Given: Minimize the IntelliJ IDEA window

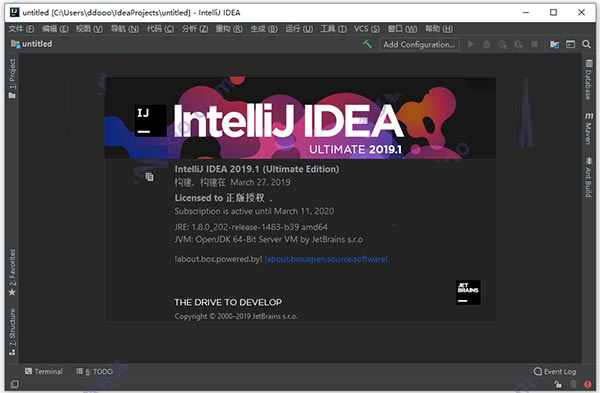Looking at the screenshot, I should coord(526,12).
